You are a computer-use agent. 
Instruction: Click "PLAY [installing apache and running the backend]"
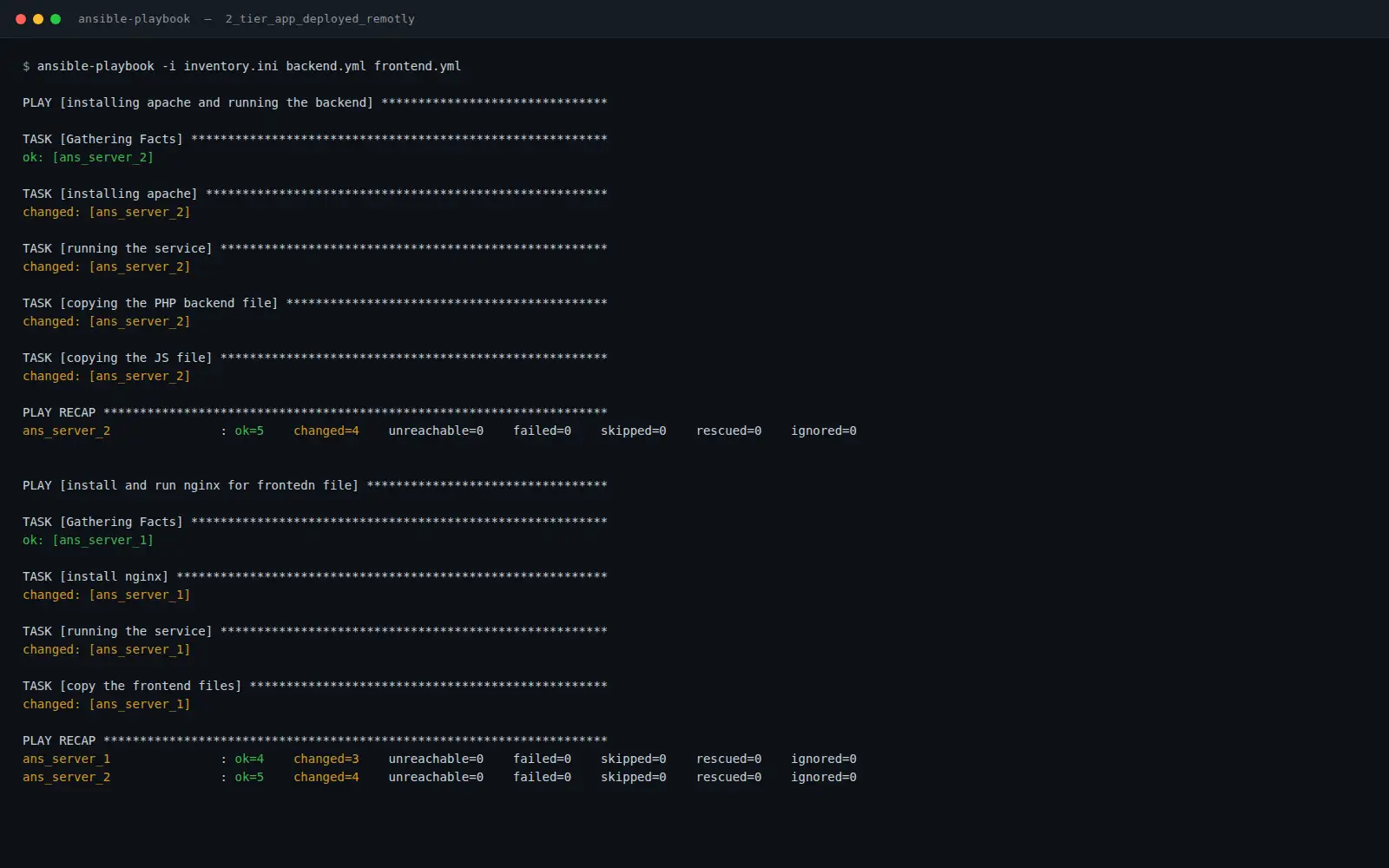point(198,102)
